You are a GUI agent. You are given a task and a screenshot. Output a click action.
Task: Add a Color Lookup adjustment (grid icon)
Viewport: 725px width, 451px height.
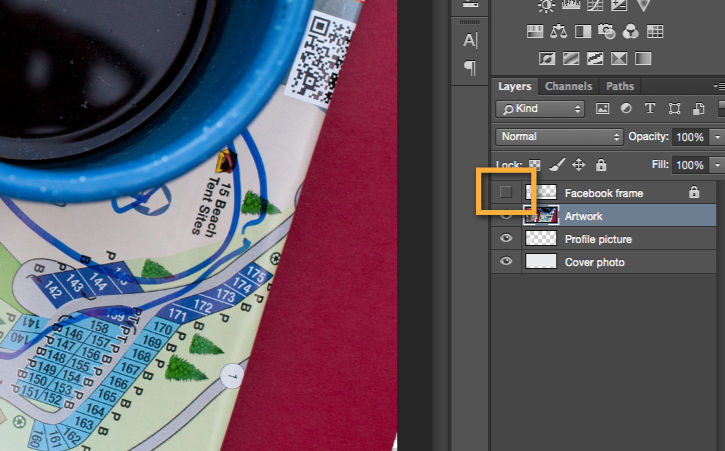tap(655, 31)
